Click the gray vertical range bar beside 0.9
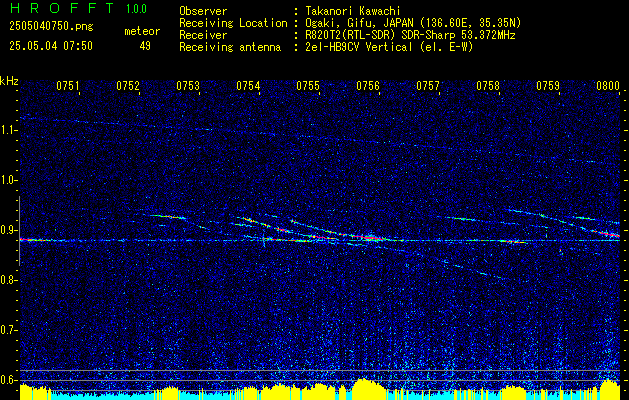Image resolution: width=629 pixels, height=400 pixels. [19, 231]
